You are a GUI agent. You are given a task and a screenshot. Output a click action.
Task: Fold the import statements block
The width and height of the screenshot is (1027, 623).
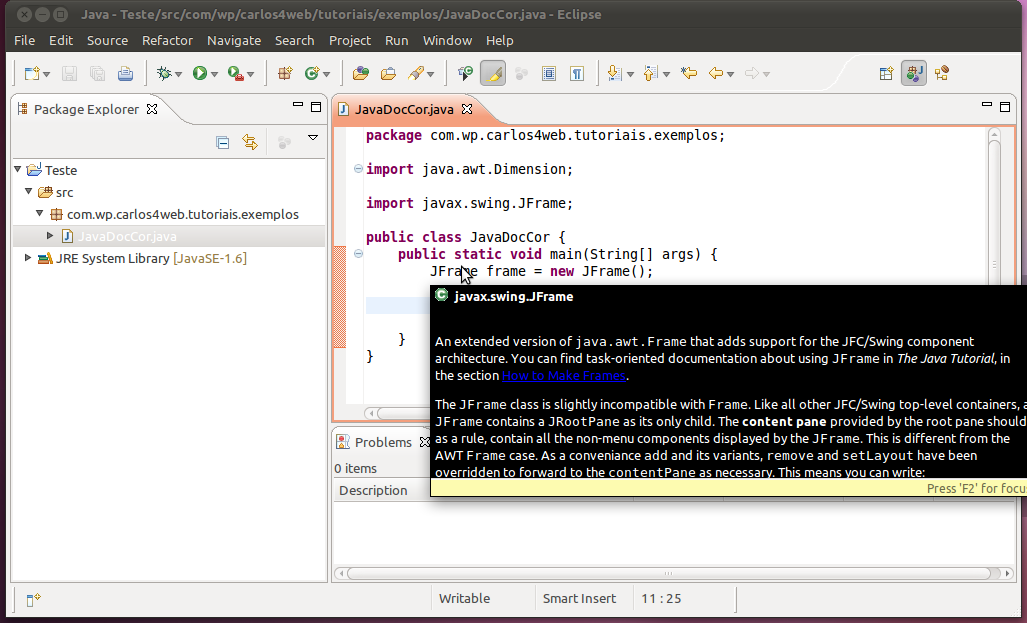click(358, 168)
